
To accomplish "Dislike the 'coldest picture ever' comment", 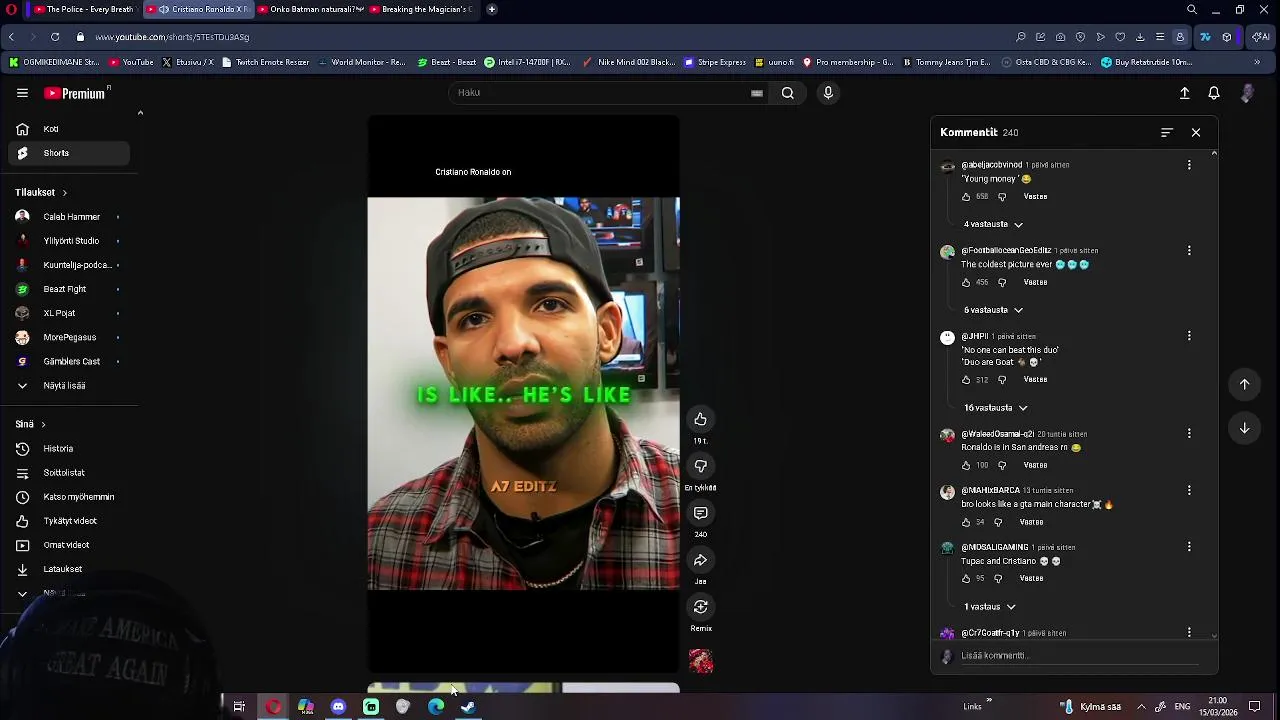I will [x=1002, y=283].
